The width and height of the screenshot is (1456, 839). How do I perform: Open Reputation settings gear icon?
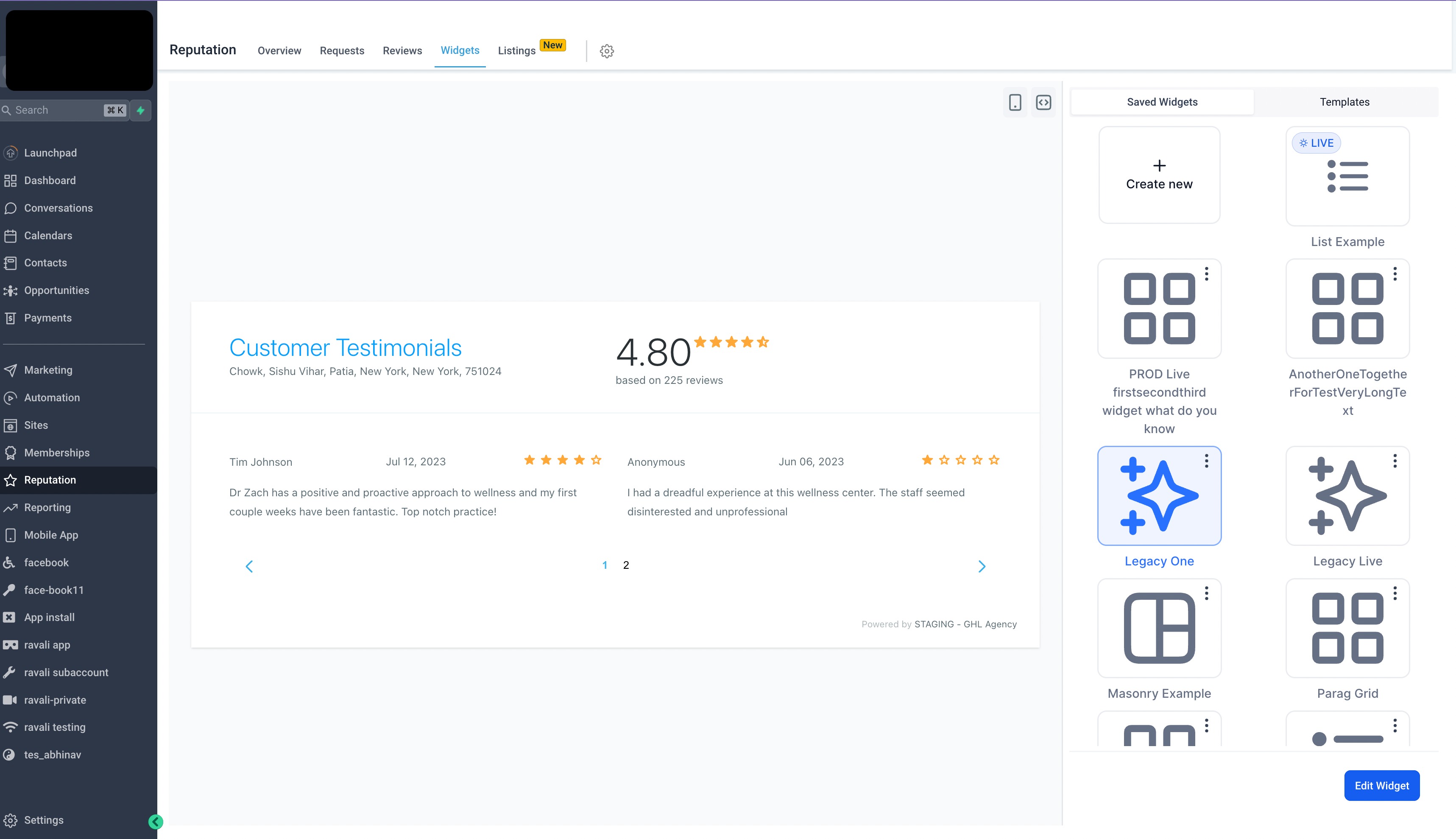(606, 51)
